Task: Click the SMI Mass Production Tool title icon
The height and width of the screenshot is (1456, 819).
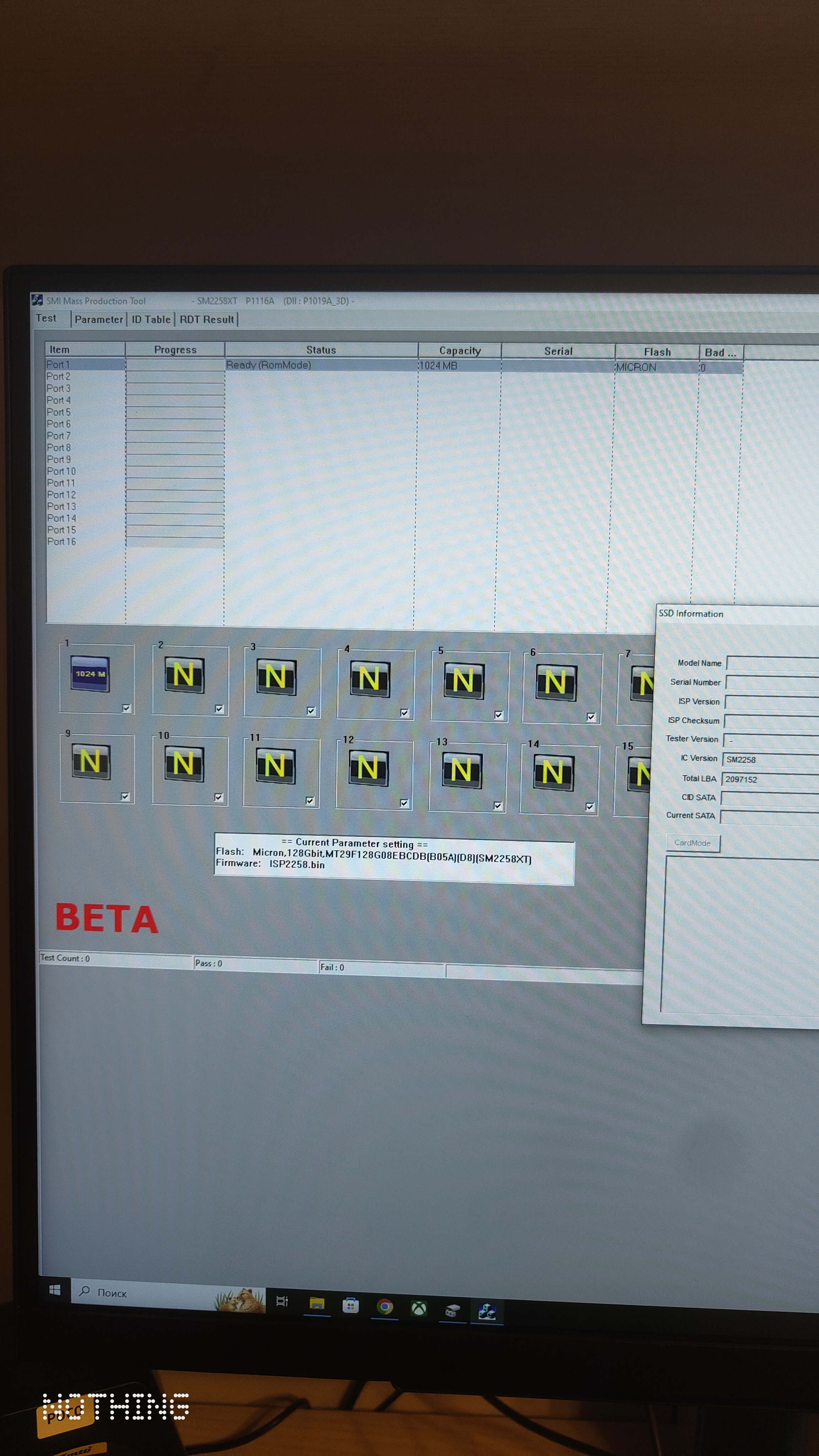Action: click(x=37, y=300)
